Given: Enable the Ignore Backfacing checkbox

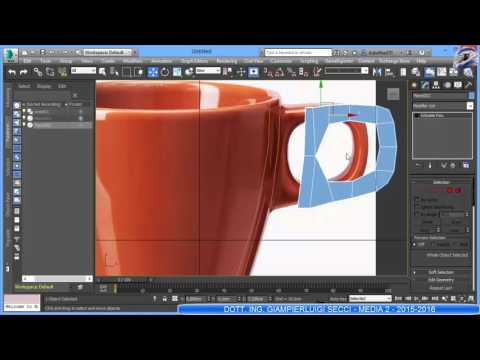Looking at the screenshot, I should pos(417,207).
